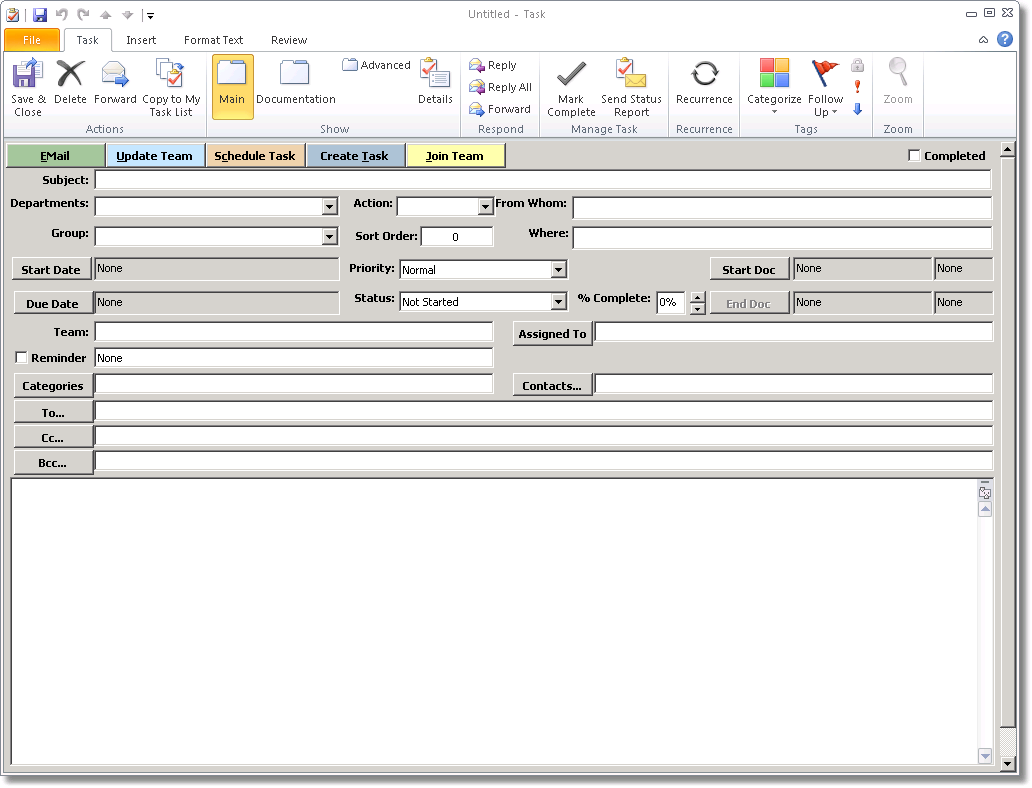This screenshot has width=1032, height=788.
Task: Increase the % Complete spinner value
Action: coord(698,297)
